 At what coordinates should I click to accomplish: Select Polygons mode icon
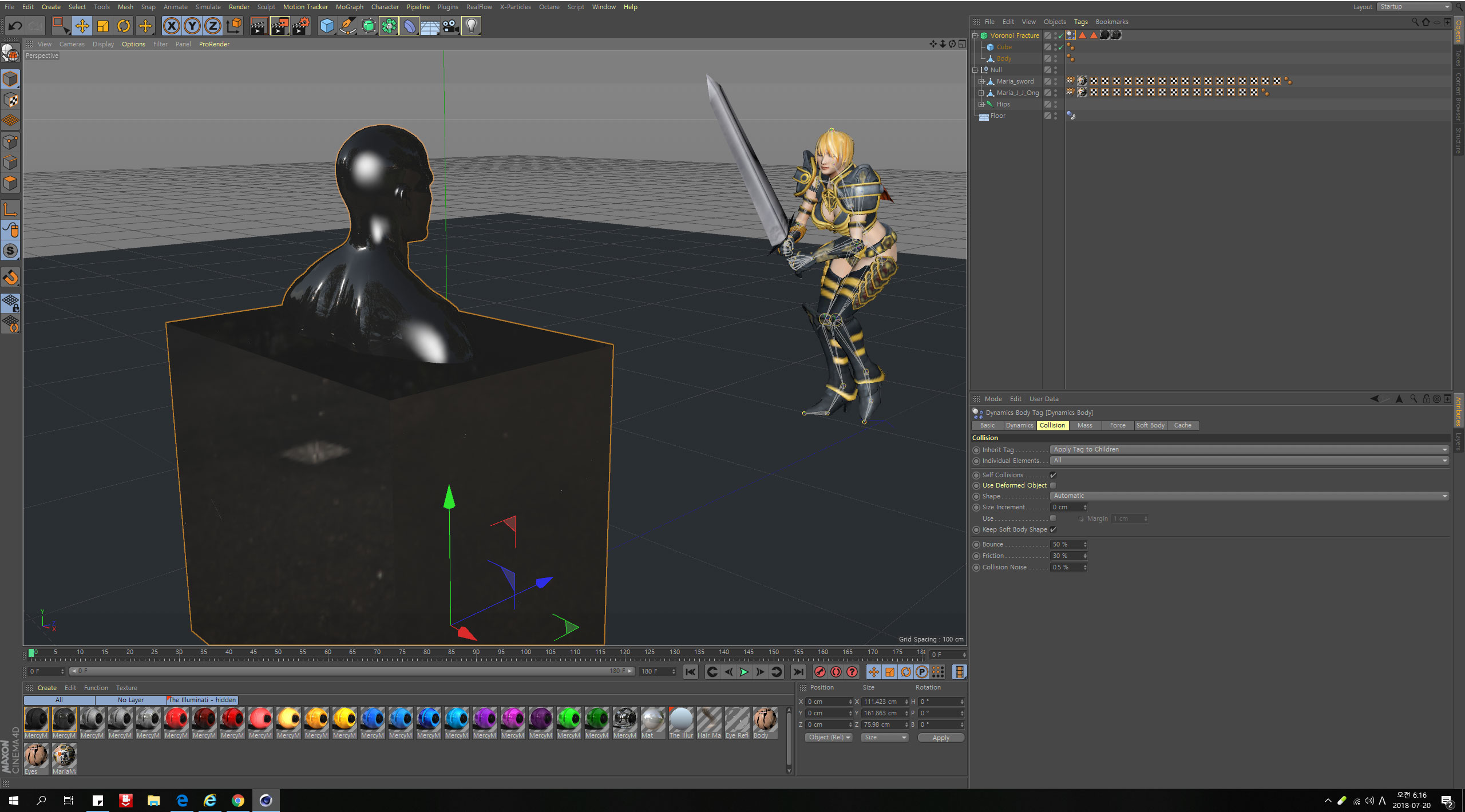(x=10, y=183)
